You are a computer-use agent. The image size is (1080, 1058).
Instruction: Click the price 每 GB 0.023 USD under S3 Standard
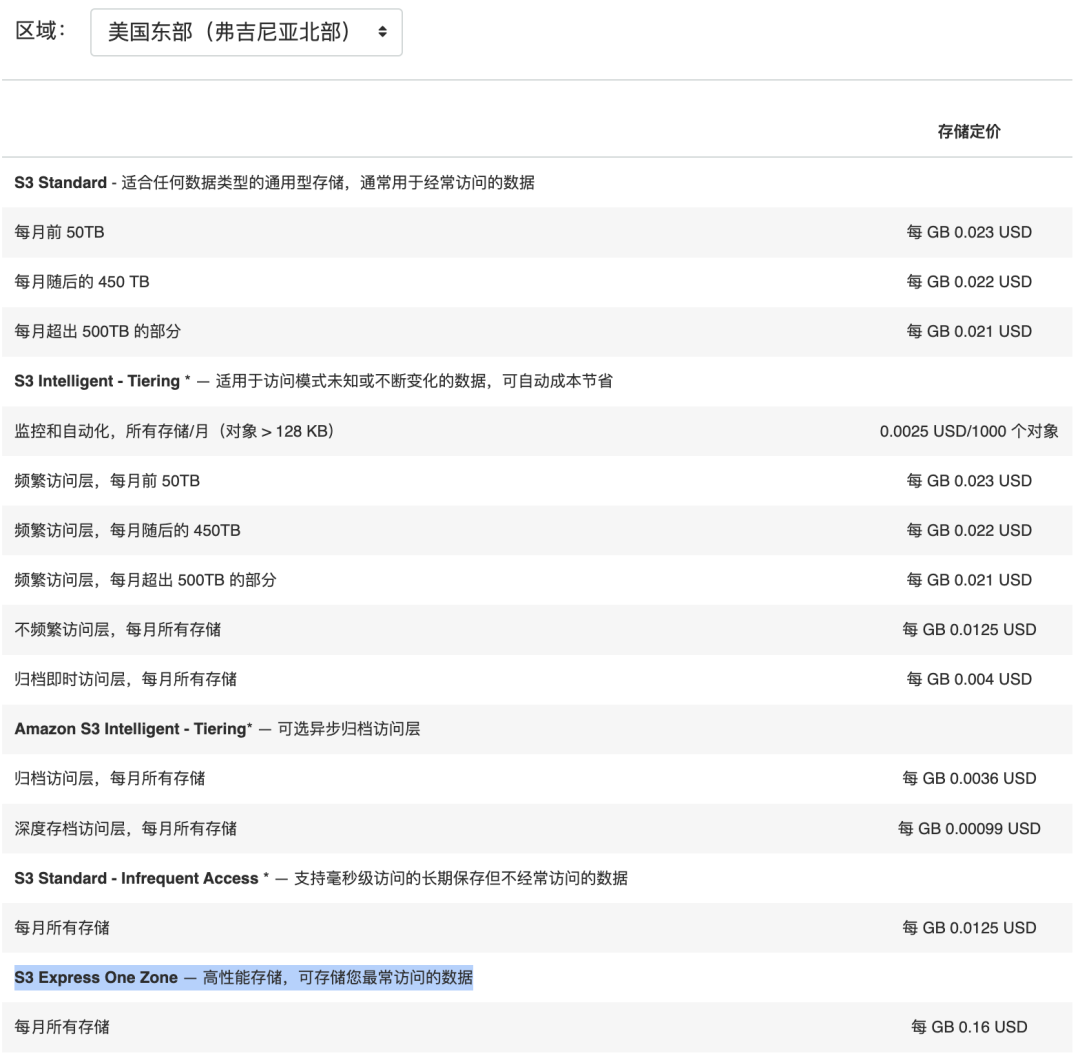point(968,232)
